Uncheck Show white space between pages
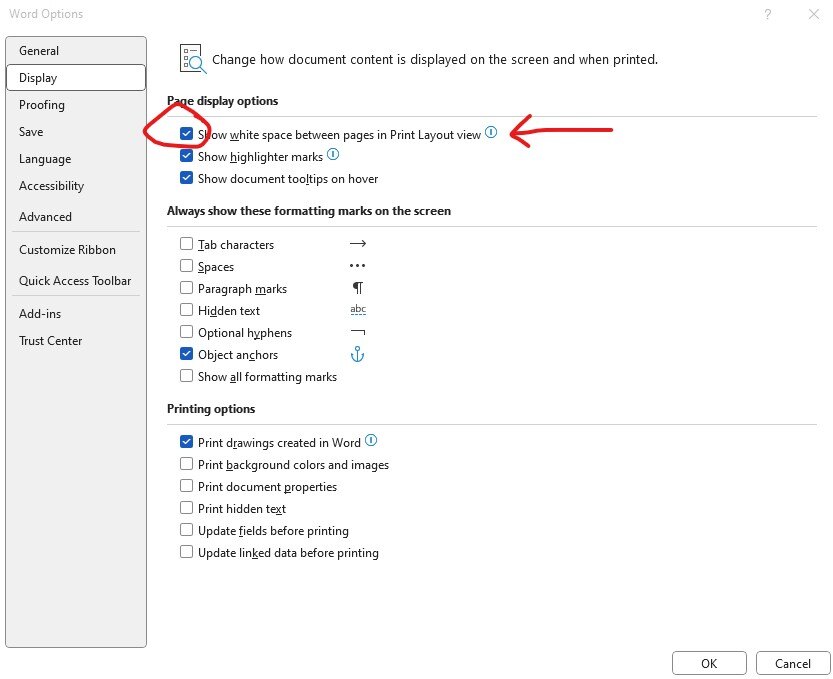833x679 pixels. point(186,133)
